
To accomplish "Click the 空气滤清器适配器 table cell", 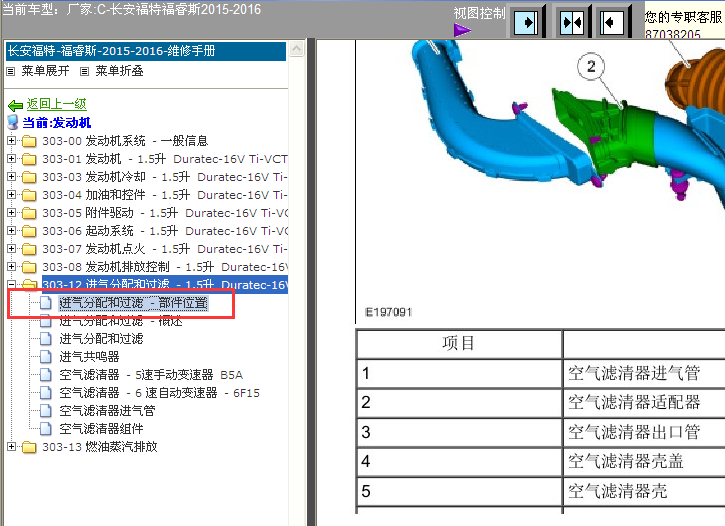I will point(644,403).
